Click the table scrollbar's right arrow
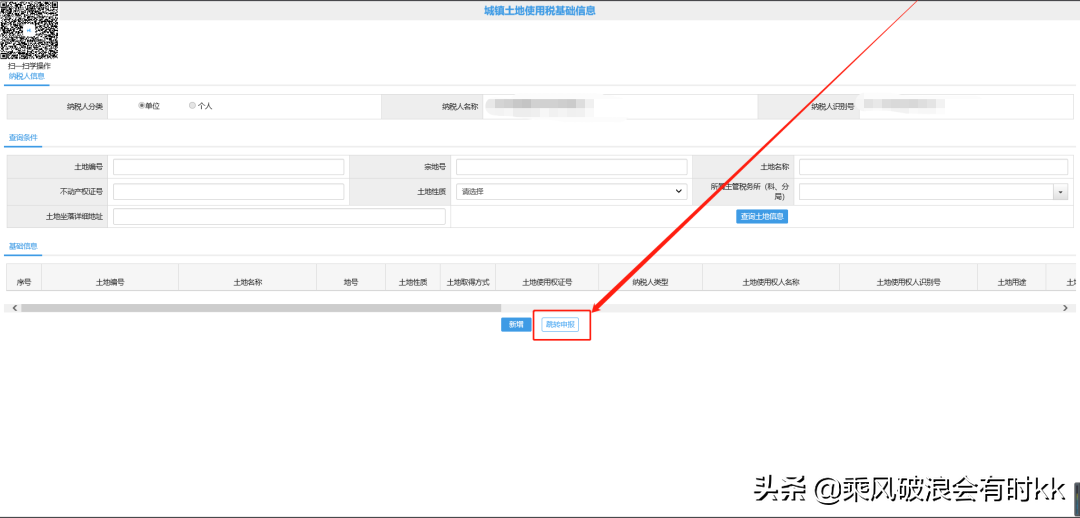Viewport: 1080px width, 518px height. click(x=1065, y=308)
